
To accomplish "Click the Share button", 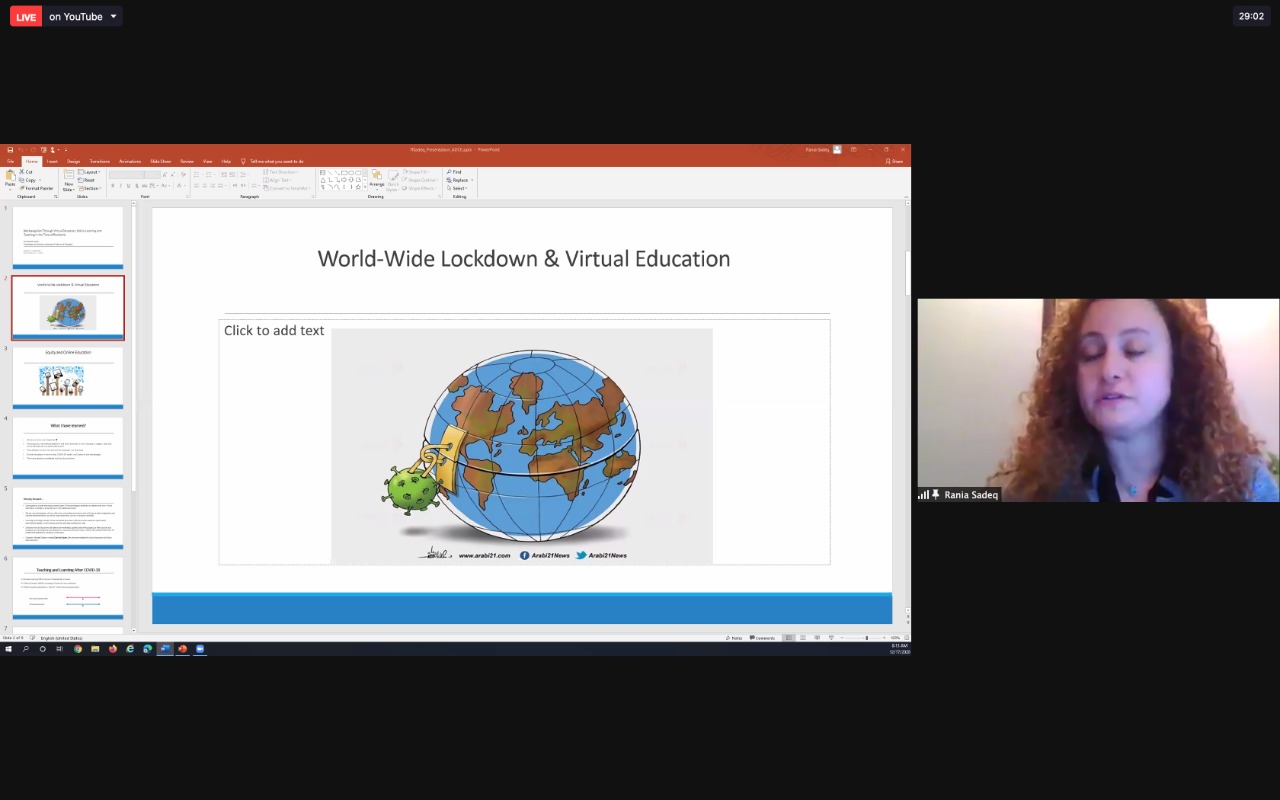I will click(895, 161).
